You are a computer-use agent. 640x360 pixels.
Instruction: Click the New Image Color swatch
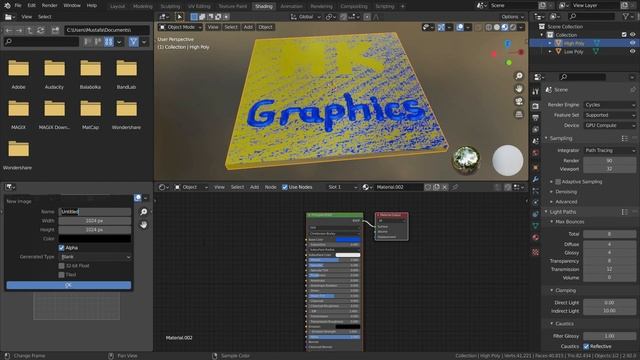95,239
